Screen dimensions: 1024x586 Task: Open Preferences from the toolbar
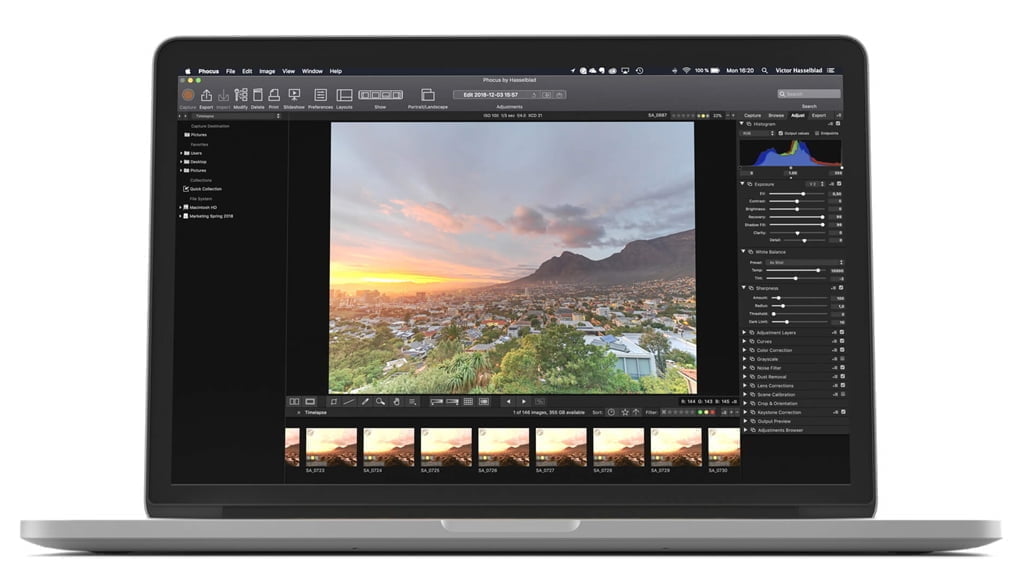click(320, 95)
